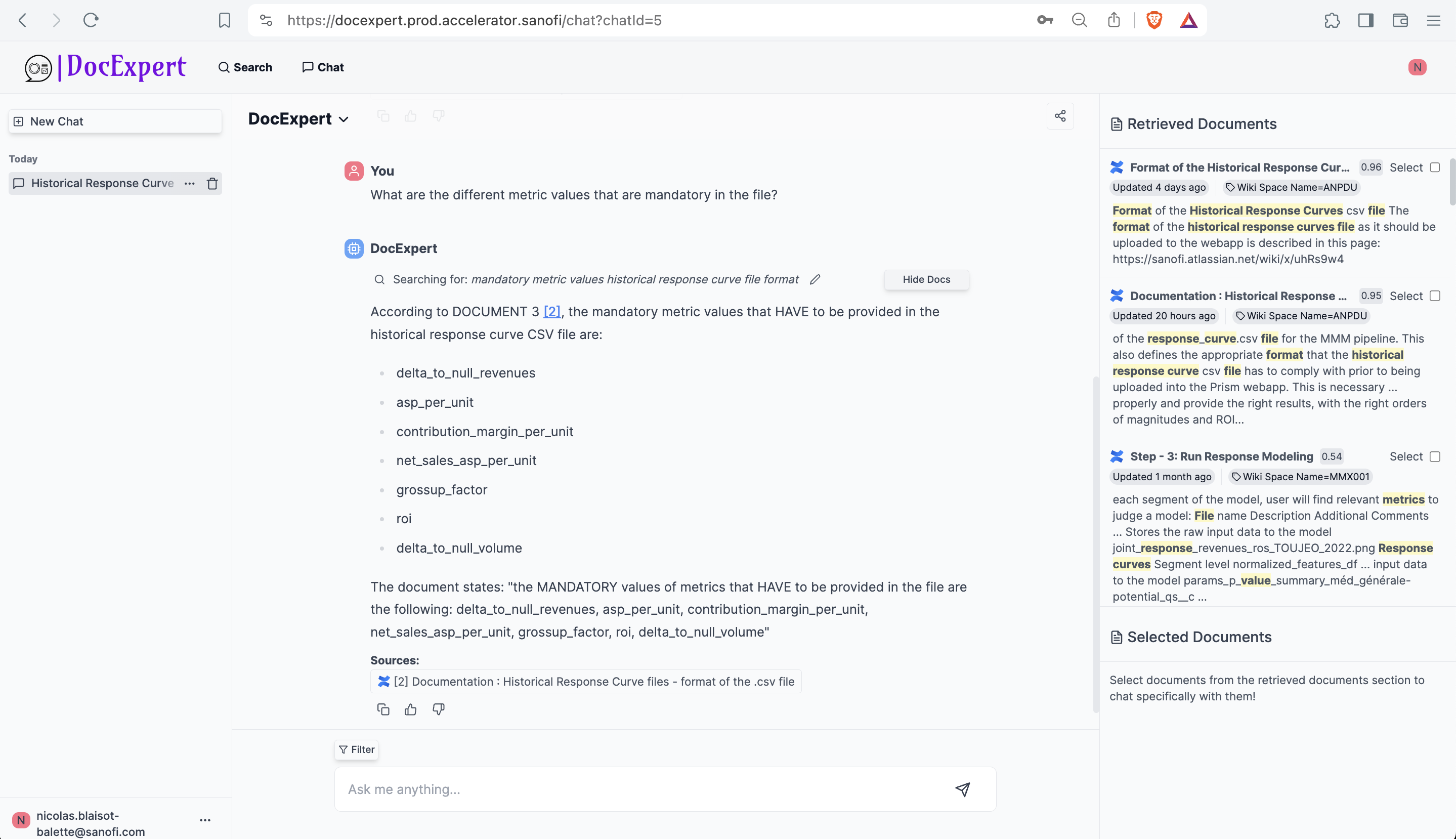Open options menu for Historical Response Curve chat
Image resolution: width=1456 pixels, height=839 pixels.
[190, 183]
